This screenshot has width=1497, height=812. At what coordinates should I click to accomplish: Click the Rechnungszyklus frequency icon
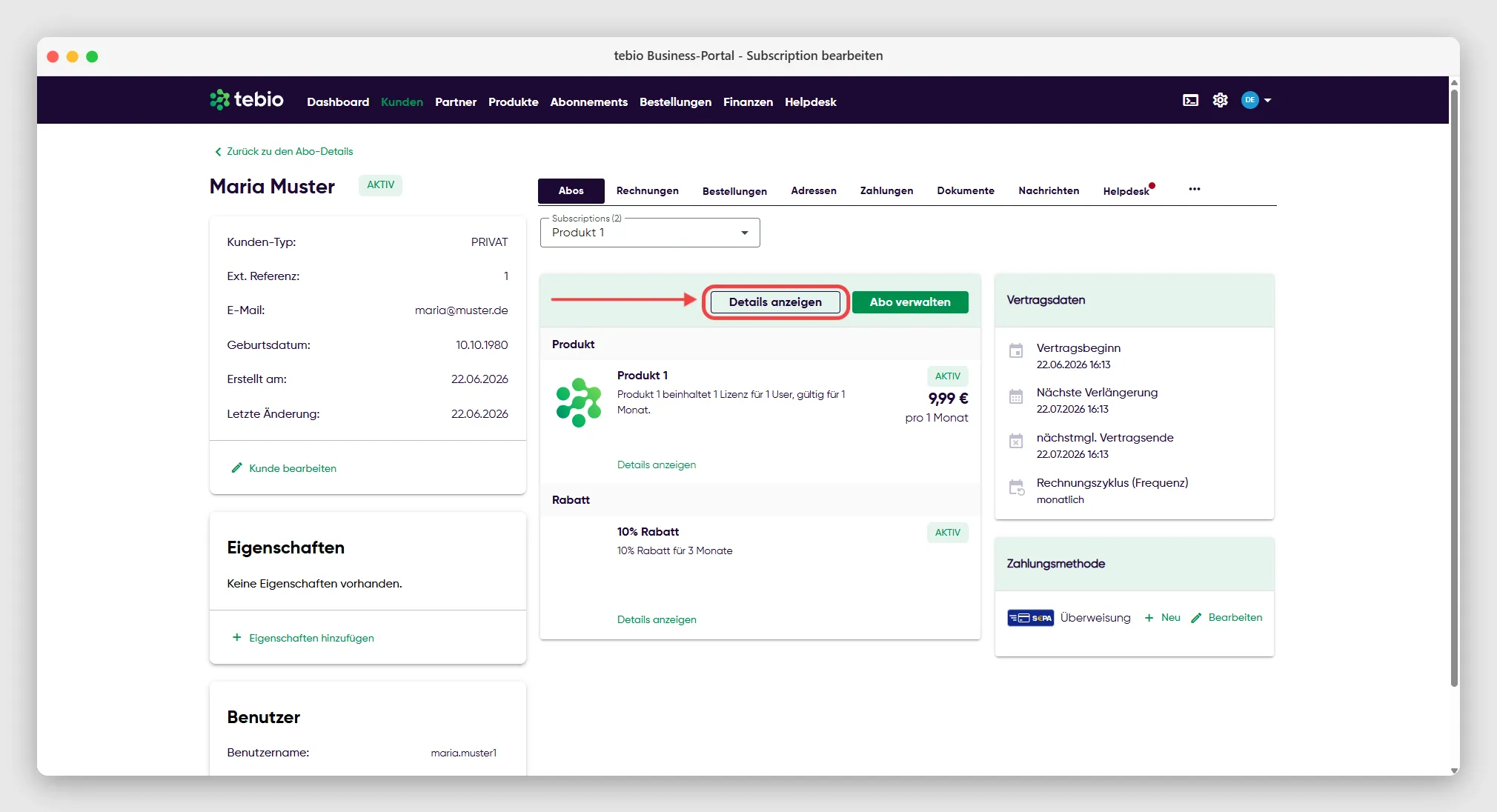click(1016, 487)
